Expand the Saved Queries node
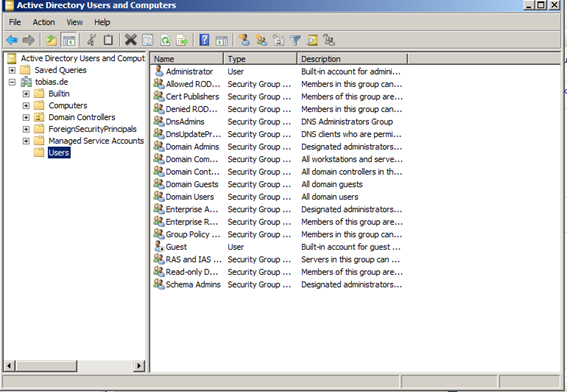Viewport: 567px width, 392px height. [x=12, y=70]
